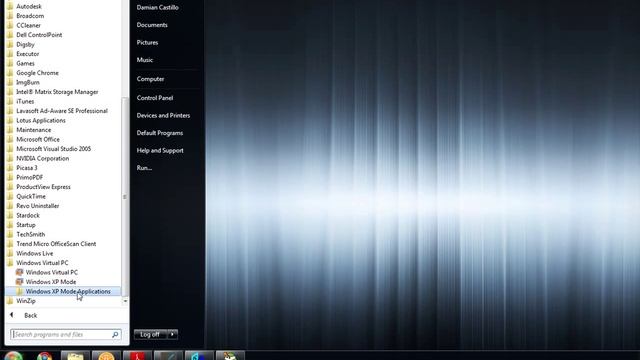Open Devices and Printers
Viewport: 640px width, 360px height.
[163, 116]
